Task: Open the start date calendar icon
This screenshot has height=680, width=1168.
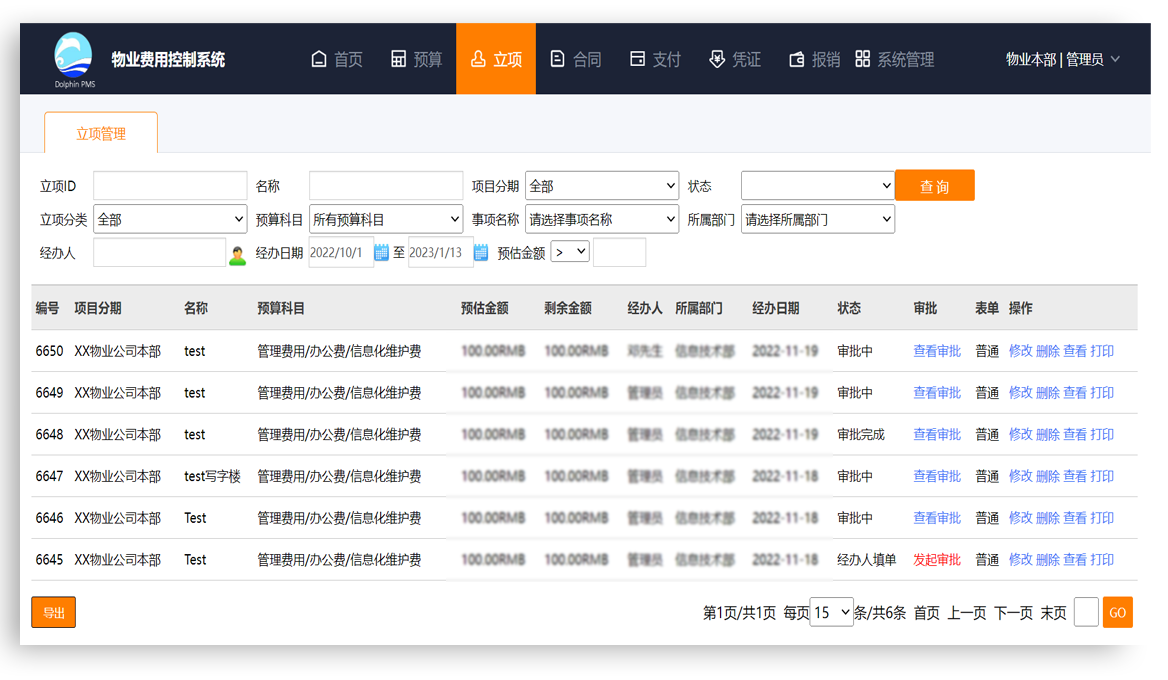Action: (x=381, y=253)
